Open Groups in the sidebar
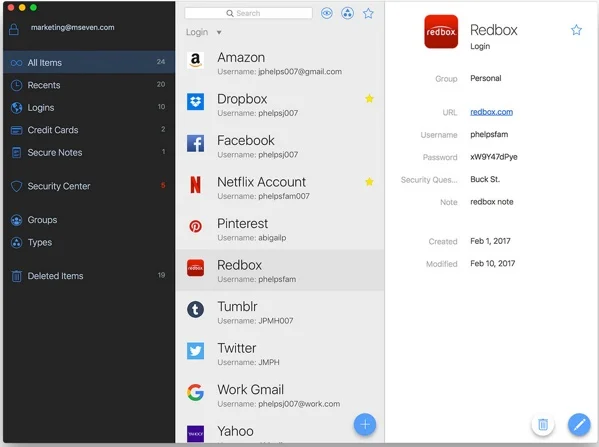Viewport: 599px width, 447px height. 89,220
